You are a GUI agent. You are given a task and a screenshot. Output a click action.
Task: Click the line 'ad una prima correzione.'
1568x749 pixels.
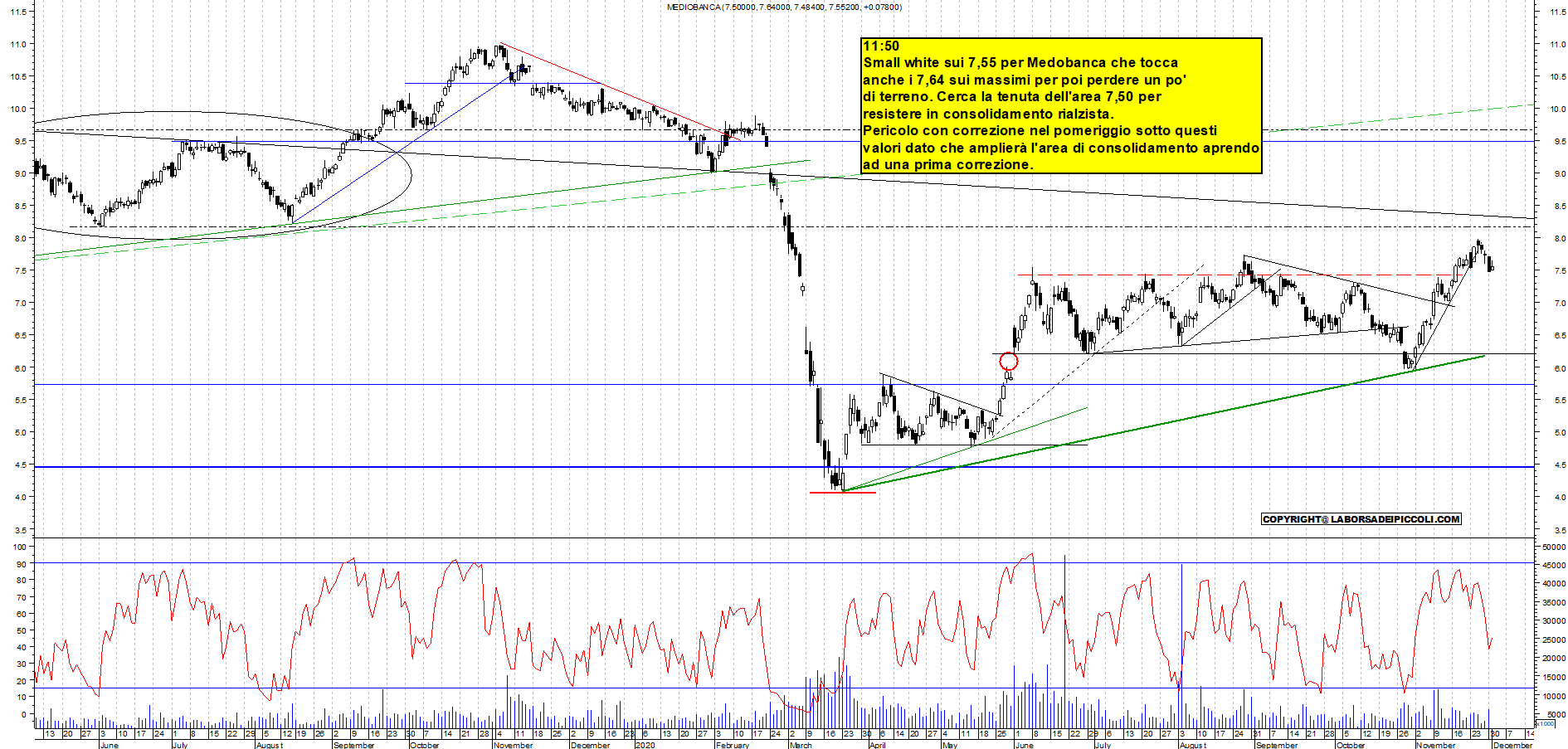948,165
